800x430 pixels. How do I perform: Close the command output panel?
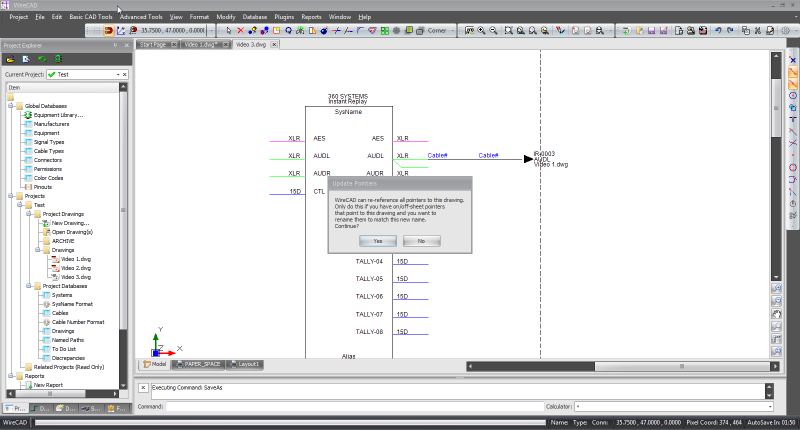[x=143, y=388]
